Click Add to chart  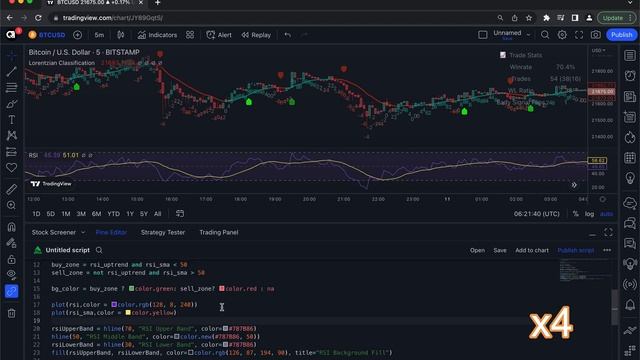(x=532, y=250)
